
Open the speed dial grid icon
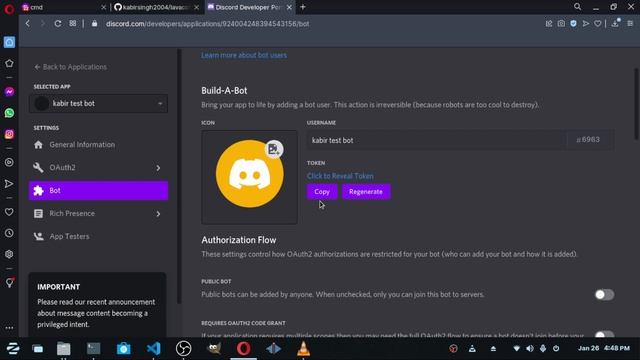click(73, 23)
